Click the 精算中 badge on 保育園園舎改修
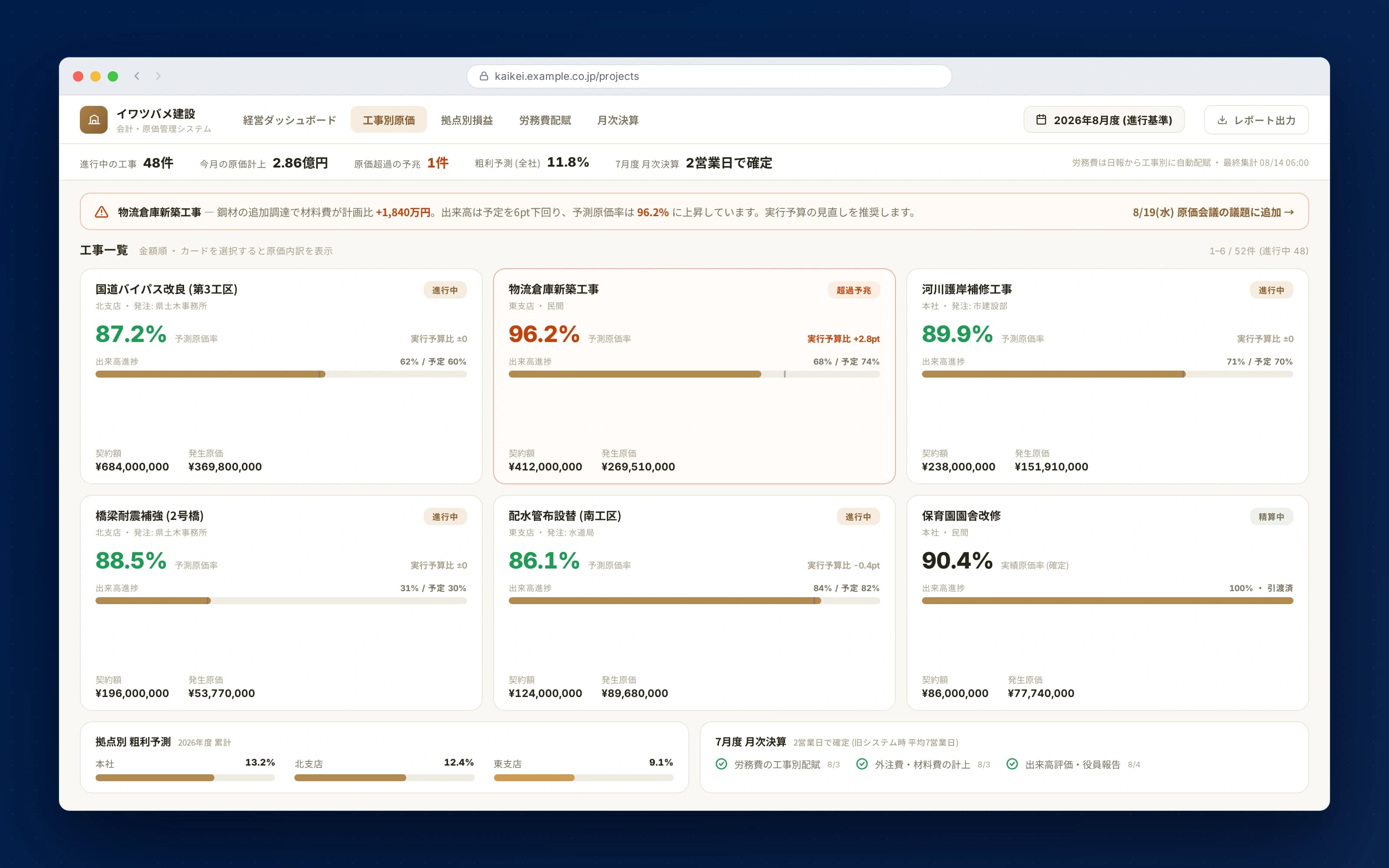The width and height of the screenshot is (1389, 868). click(x=1271, y=516)
